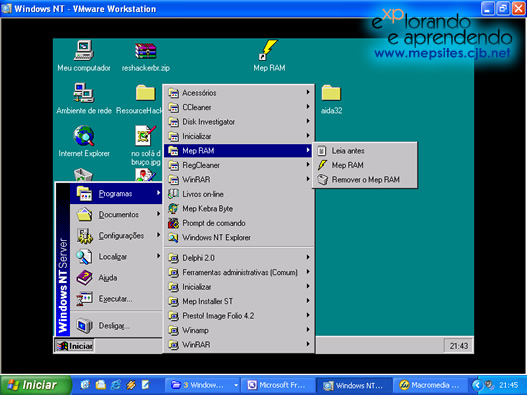The width and height of the screenshot is (527, 395).
Task: Launch Mep RAM from the submenu
Action: coord(365,165)
